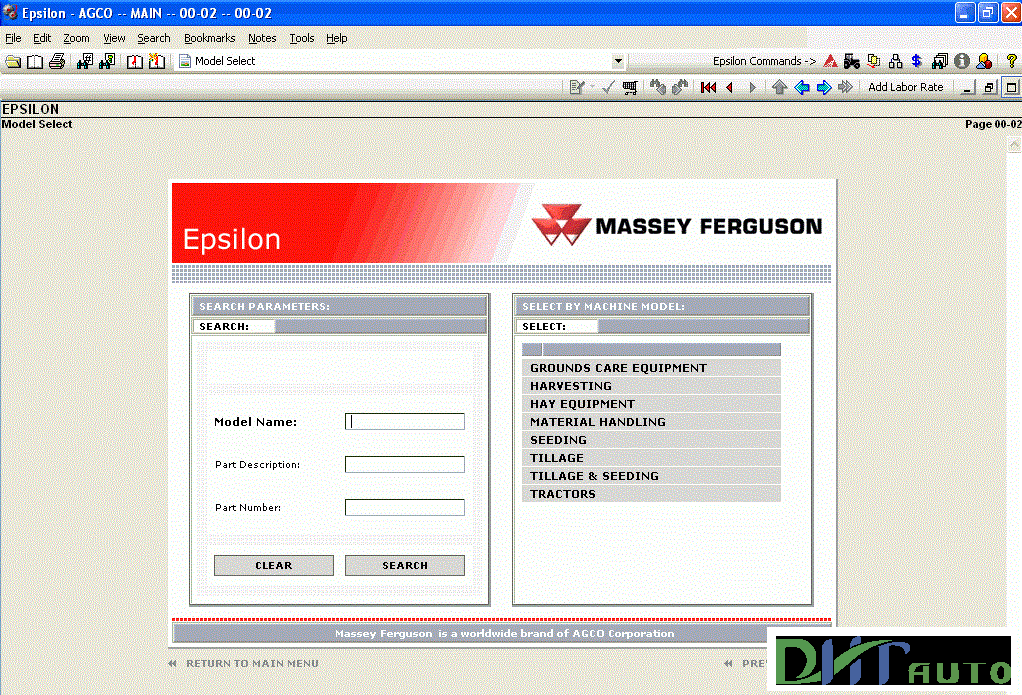Click in the Part Number input field
Viewport: 1022px width, 695px height.
[405, 507]
